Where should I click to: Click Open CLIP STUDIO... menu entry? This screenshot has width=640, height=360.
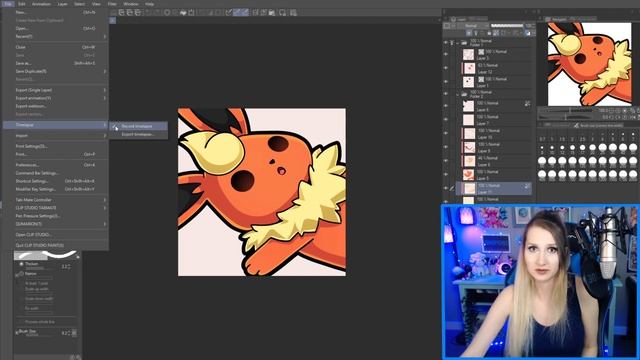pyautogui.click(x=56, y=235)
